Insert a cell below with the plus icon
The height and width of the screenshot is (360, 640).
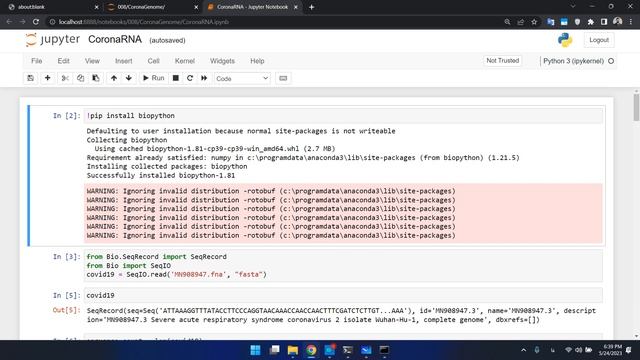coord(47,78)
